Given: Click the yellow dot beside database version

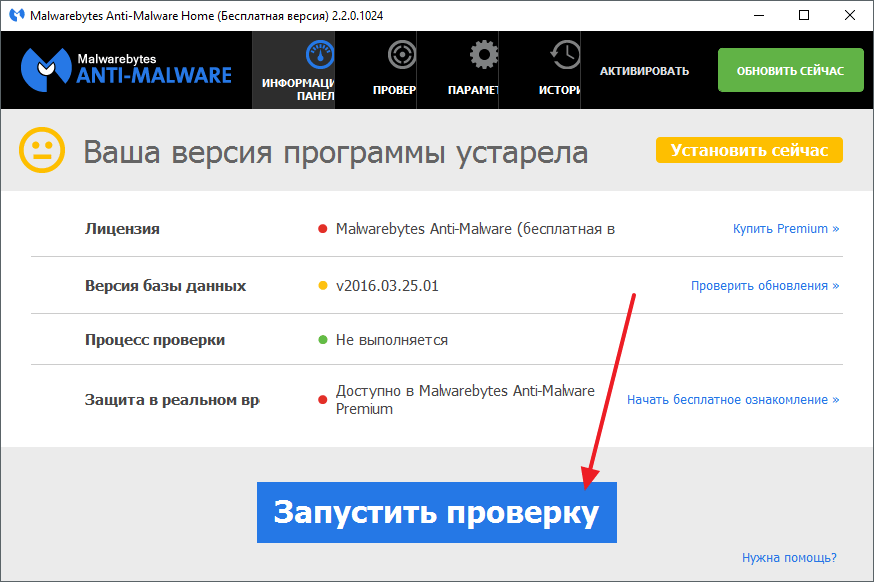Looking at the screenshot, I should [323, 286].
